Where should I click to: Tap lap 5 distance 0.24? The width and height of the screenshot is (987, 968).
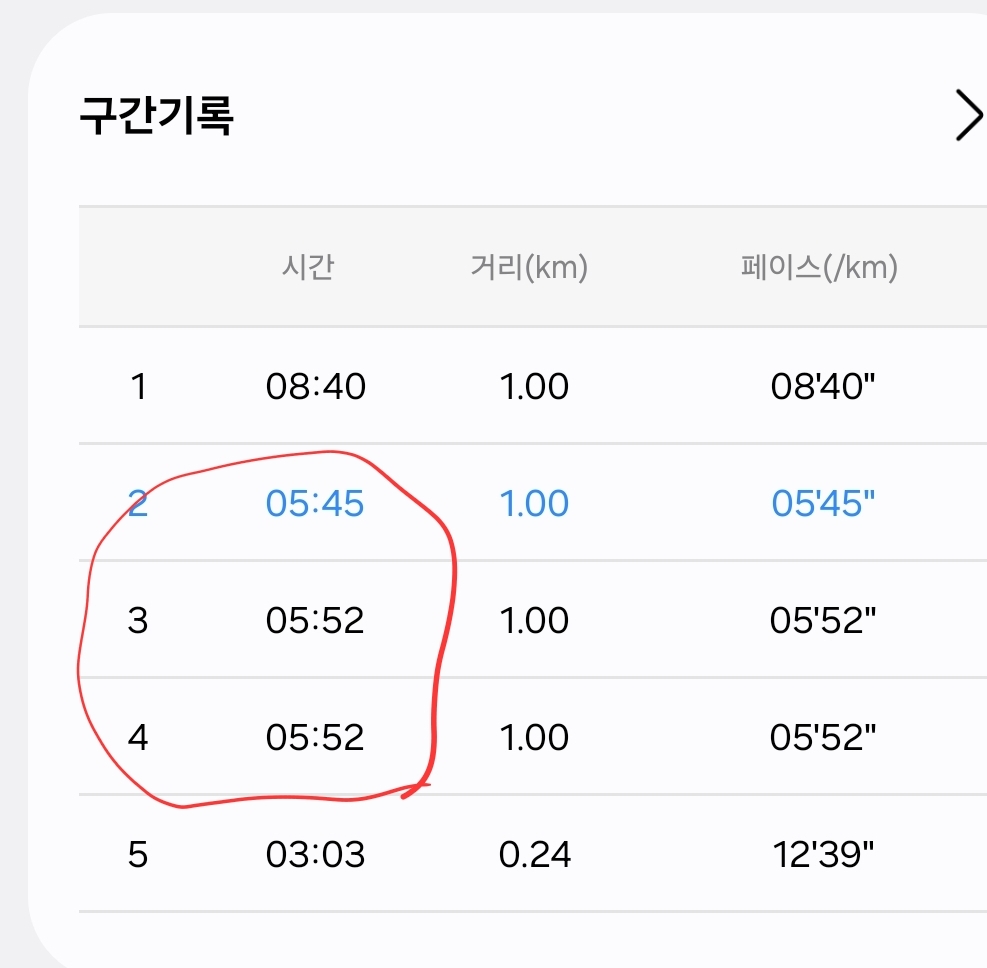tap(534, 855)
